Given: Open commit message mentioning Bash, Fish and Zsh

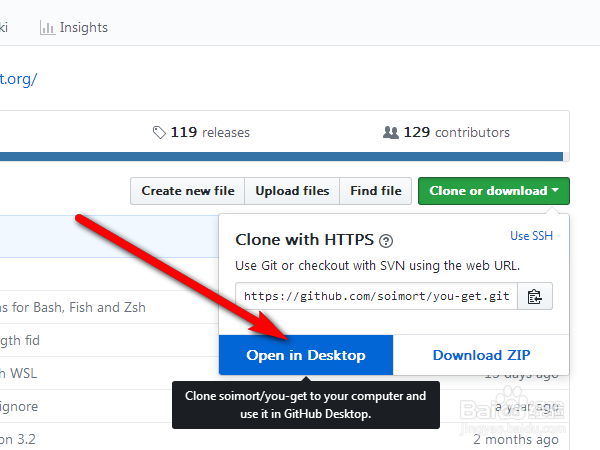Looking at the screenshot, I should (x=75, y=307).
